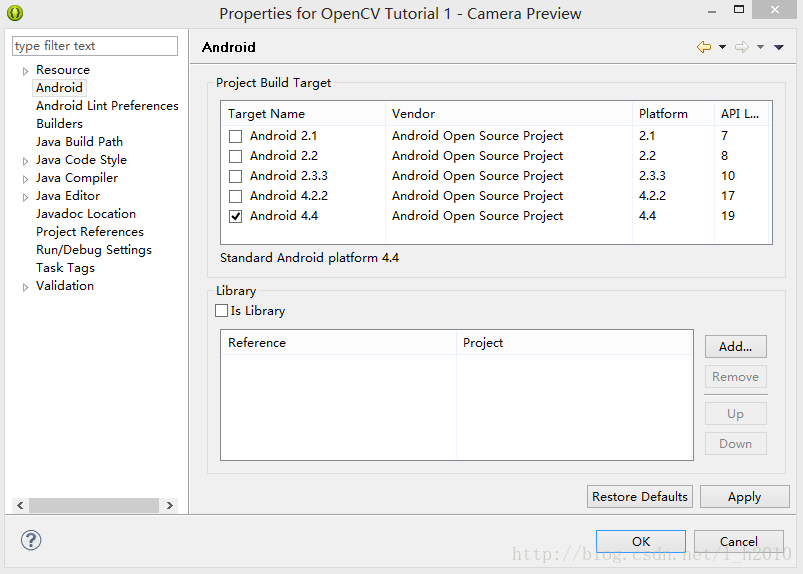Image resolution: width=803 pixels, height=574 pixels.
Task: Expand the Java Compiler node
Action: click(25, 179)
